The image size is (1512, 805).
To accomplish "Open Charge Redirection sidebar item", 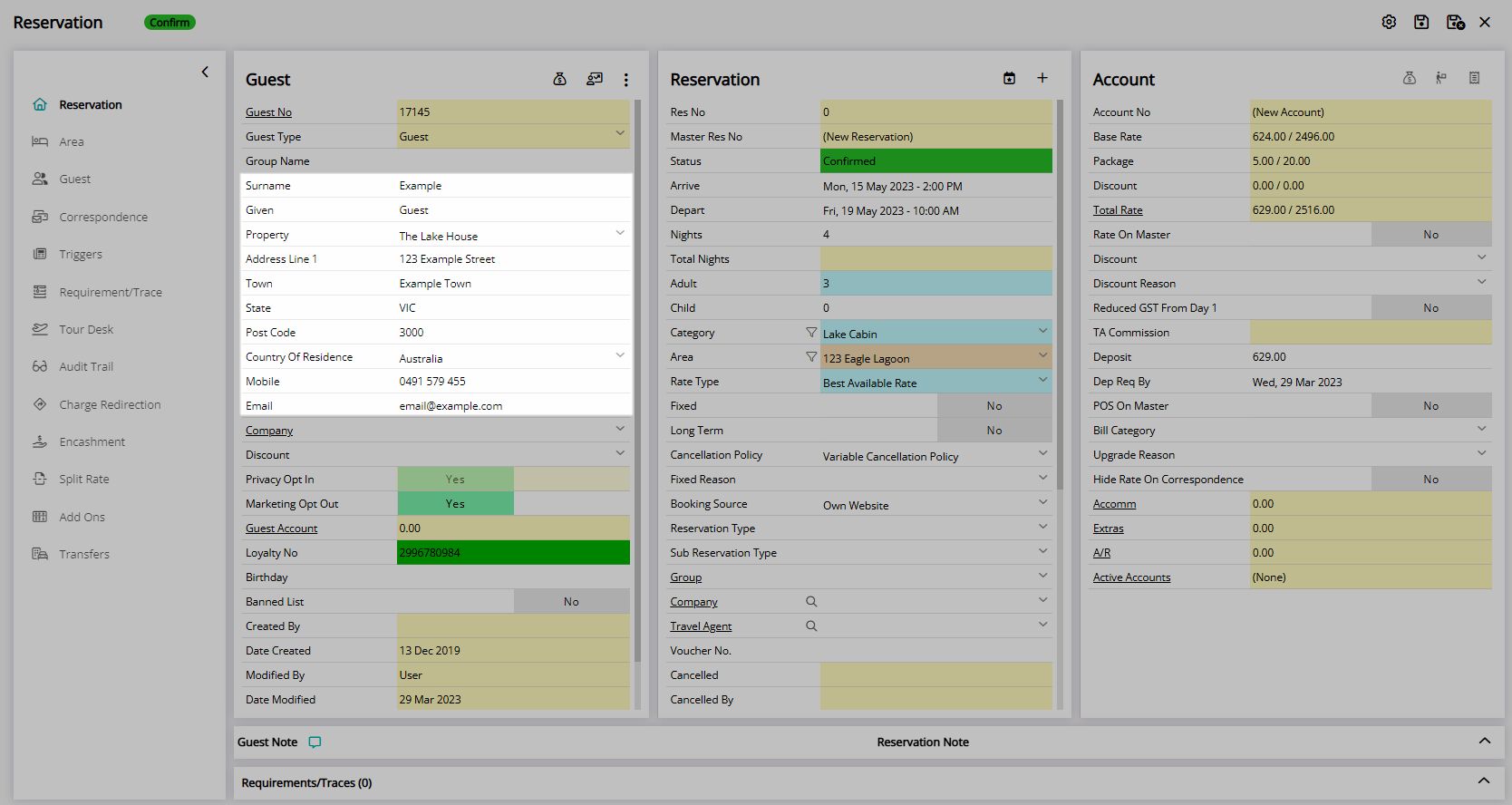I will click(110, 404).
